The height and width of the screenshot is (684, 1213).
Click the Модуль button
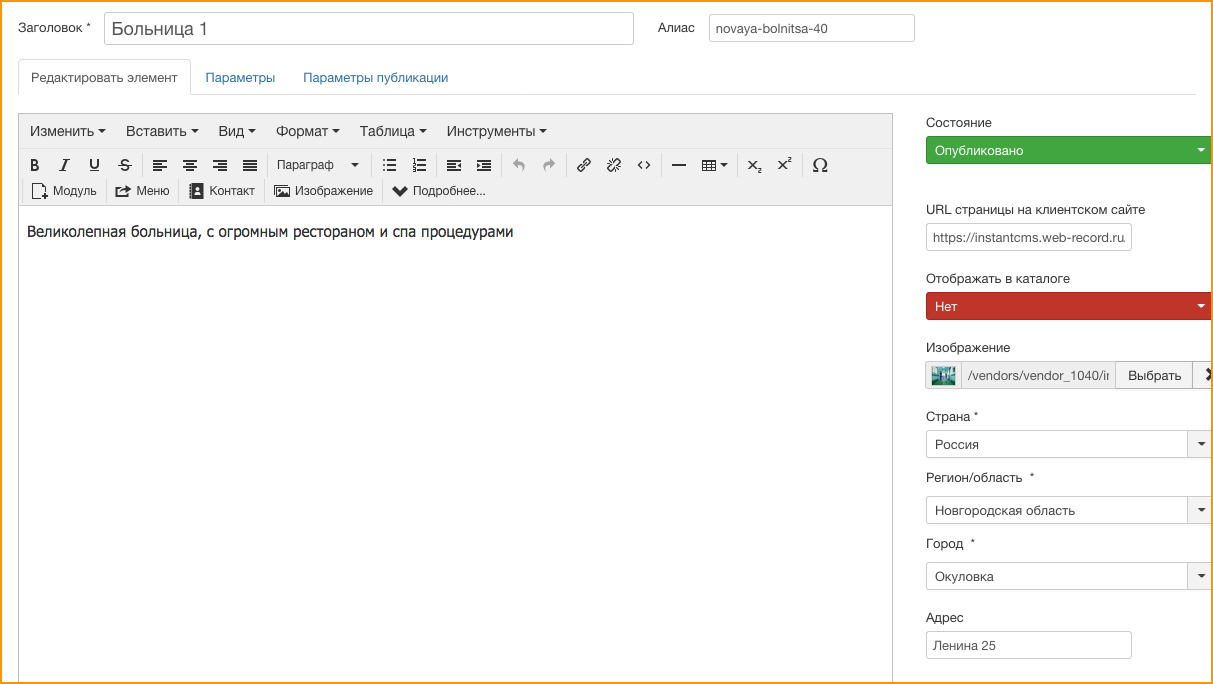64,191
